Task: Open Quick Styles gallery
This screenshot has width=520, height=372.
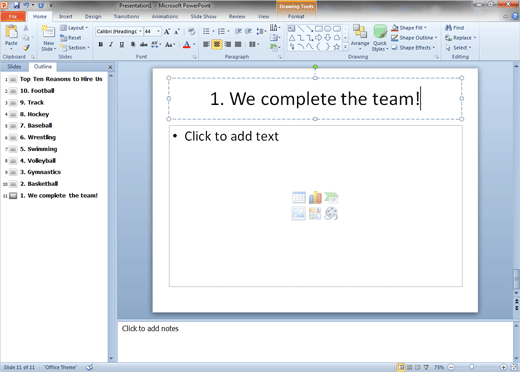Action: click(380, 38)
